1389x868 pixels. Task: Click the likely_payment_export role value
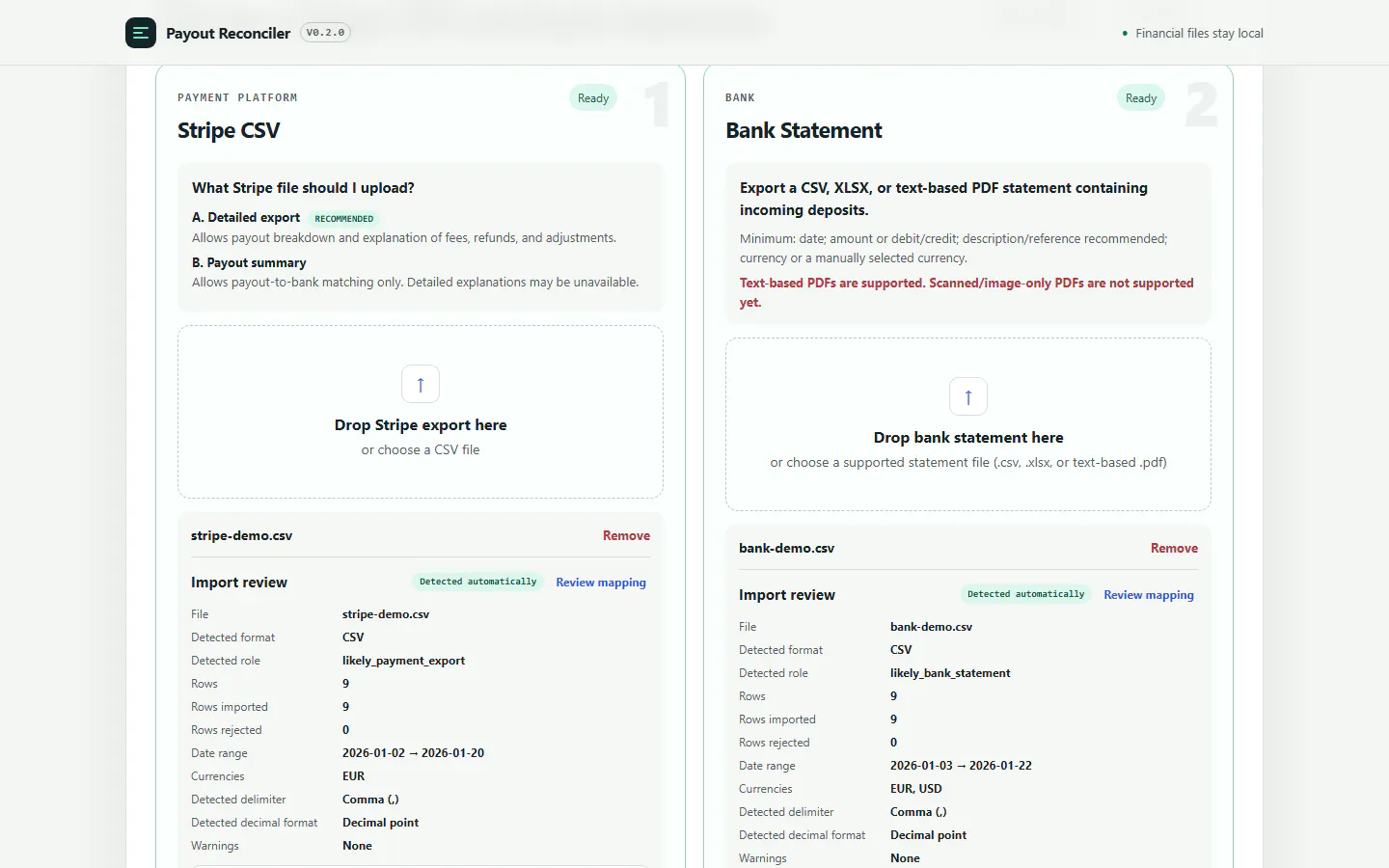(x=403, y=661)
